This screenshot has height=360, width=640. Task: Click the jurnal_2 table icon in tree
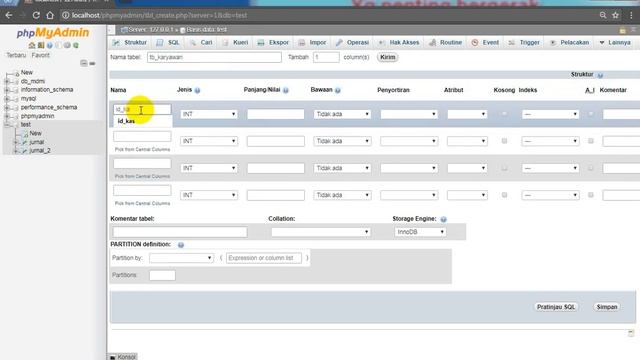pyautogui.click(x=24, y=151)
